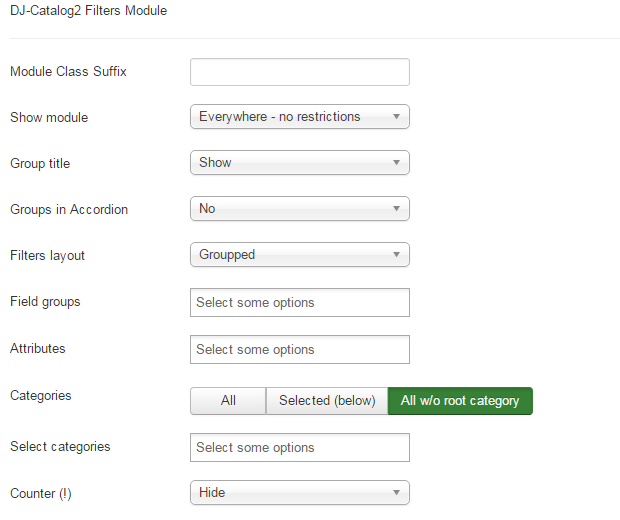Image resolution: width=620 pixels, height=520 pixels.
Task: Click the Module Class Suffix label
Action: click(x=68, y=72)
